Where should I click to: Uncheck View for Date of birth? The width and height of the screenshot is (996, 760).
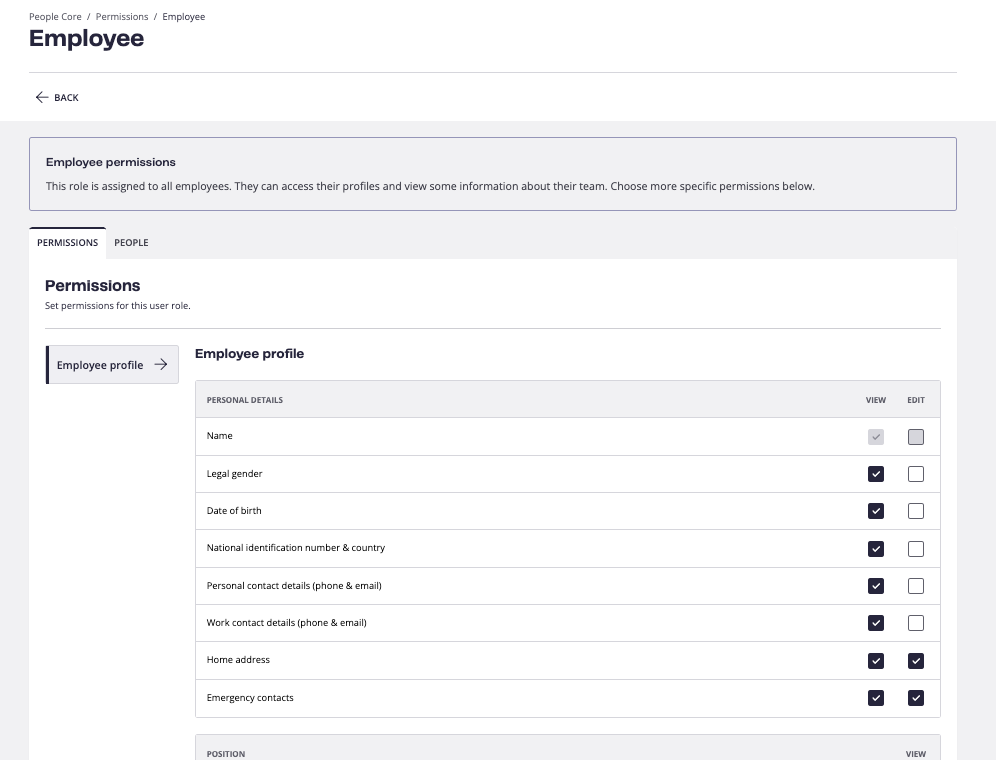[876, 511]
